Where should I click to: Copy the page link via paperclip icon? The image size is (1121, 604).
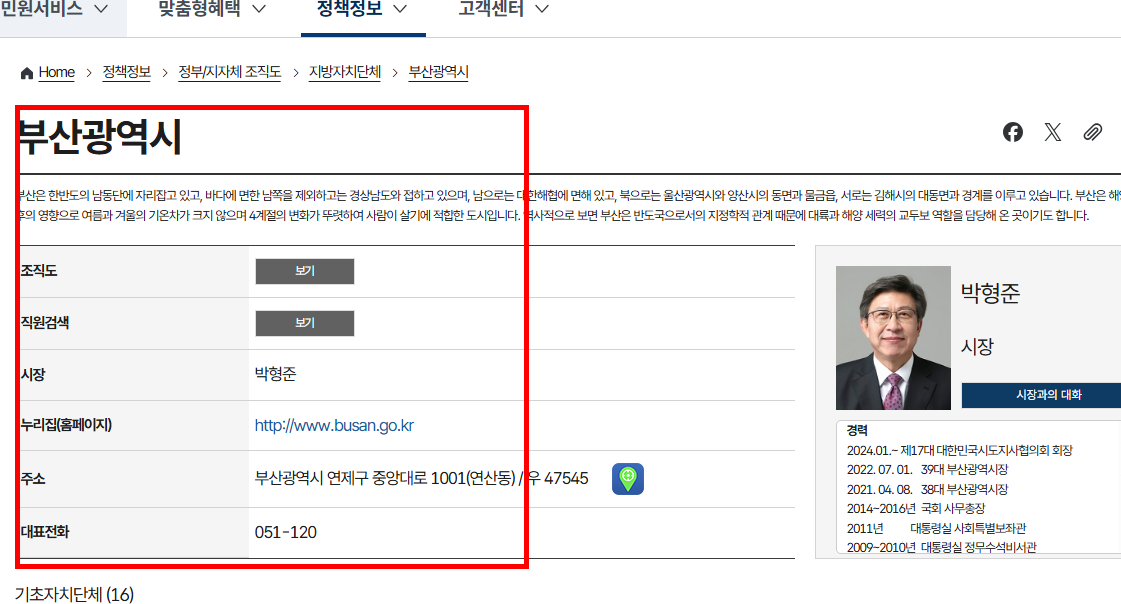[1092, 131]
